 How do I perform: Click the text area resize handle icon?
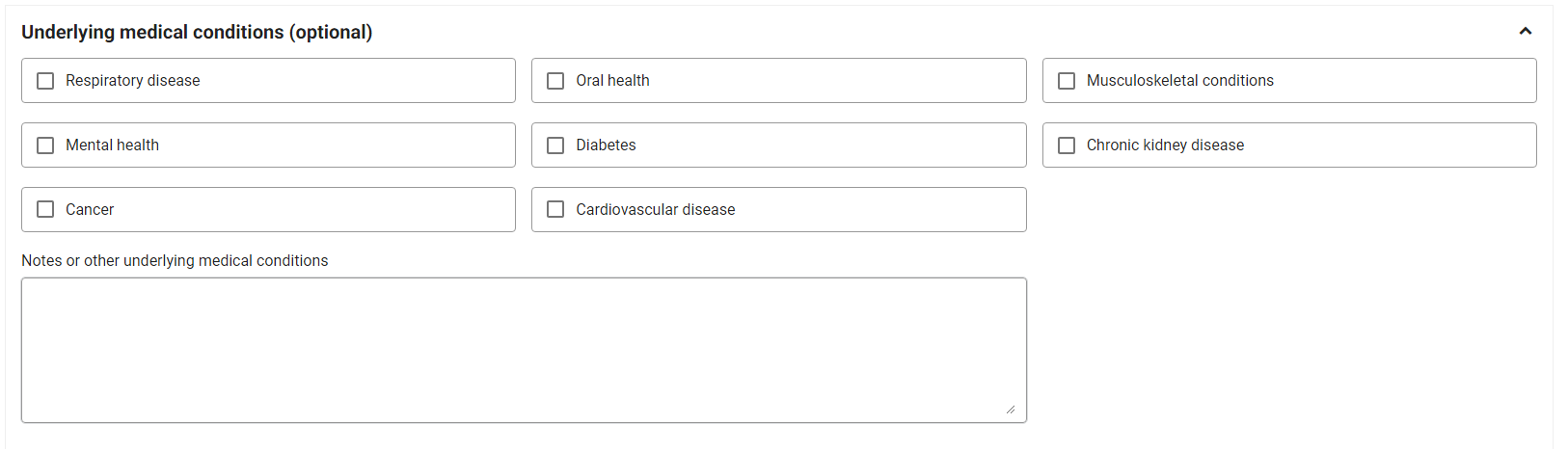click(x=1011, y=409)
